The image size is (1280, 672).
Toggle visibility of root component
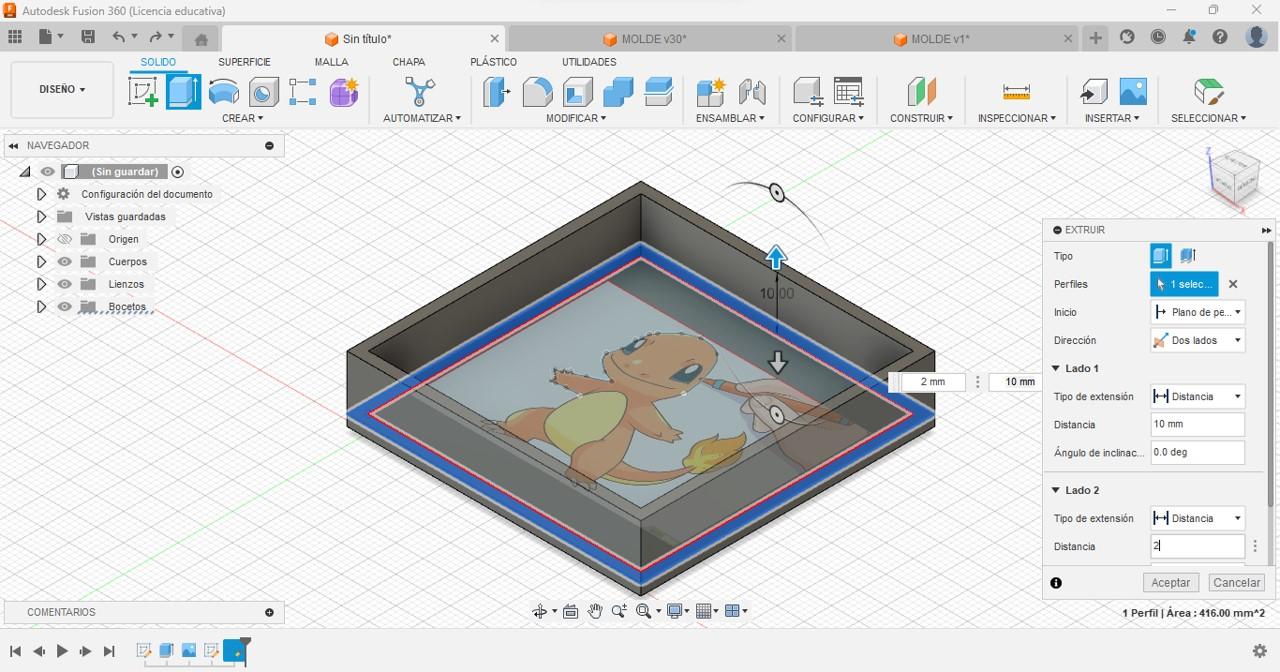click(47, 172)
